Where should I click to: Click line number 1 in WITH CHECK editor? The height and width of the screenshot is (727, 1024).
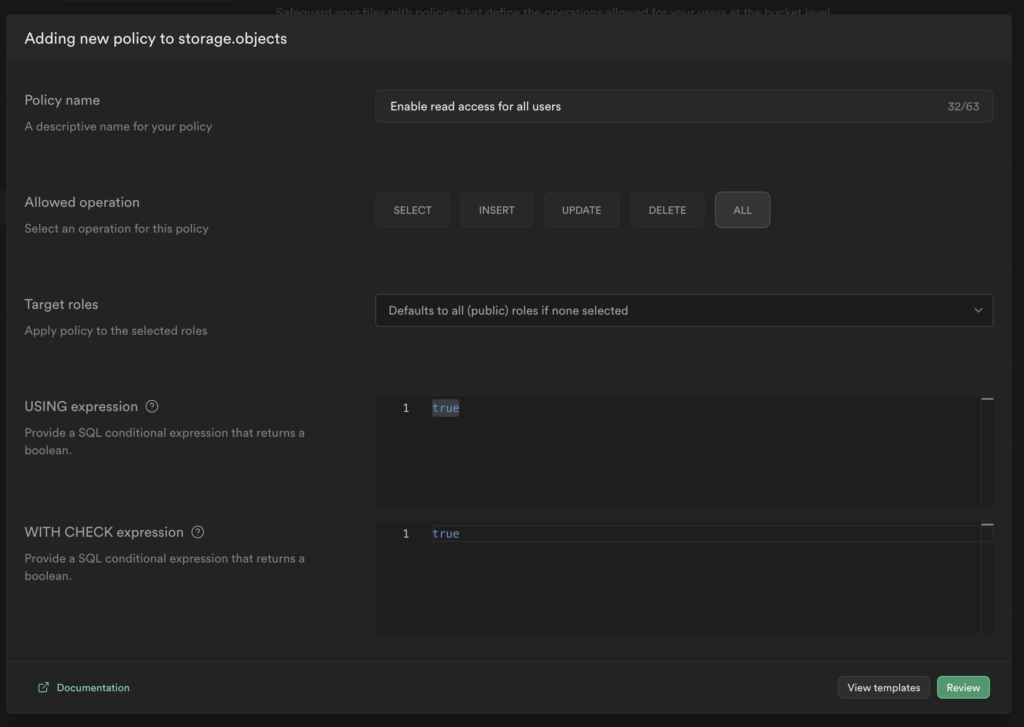pyautogui.click(x=406, y=534)
